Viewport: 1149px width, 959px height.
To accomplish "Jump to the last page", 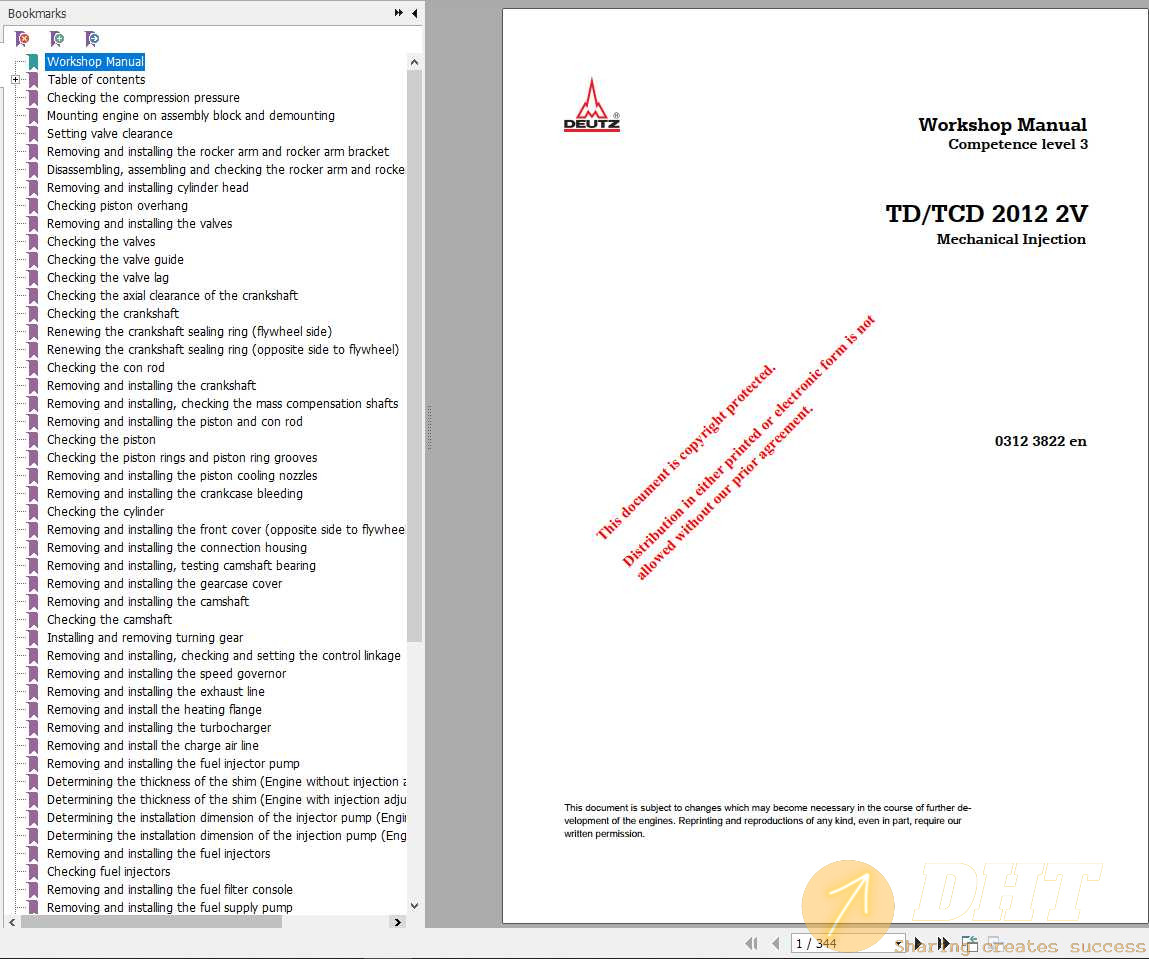I will pos(943,944).
